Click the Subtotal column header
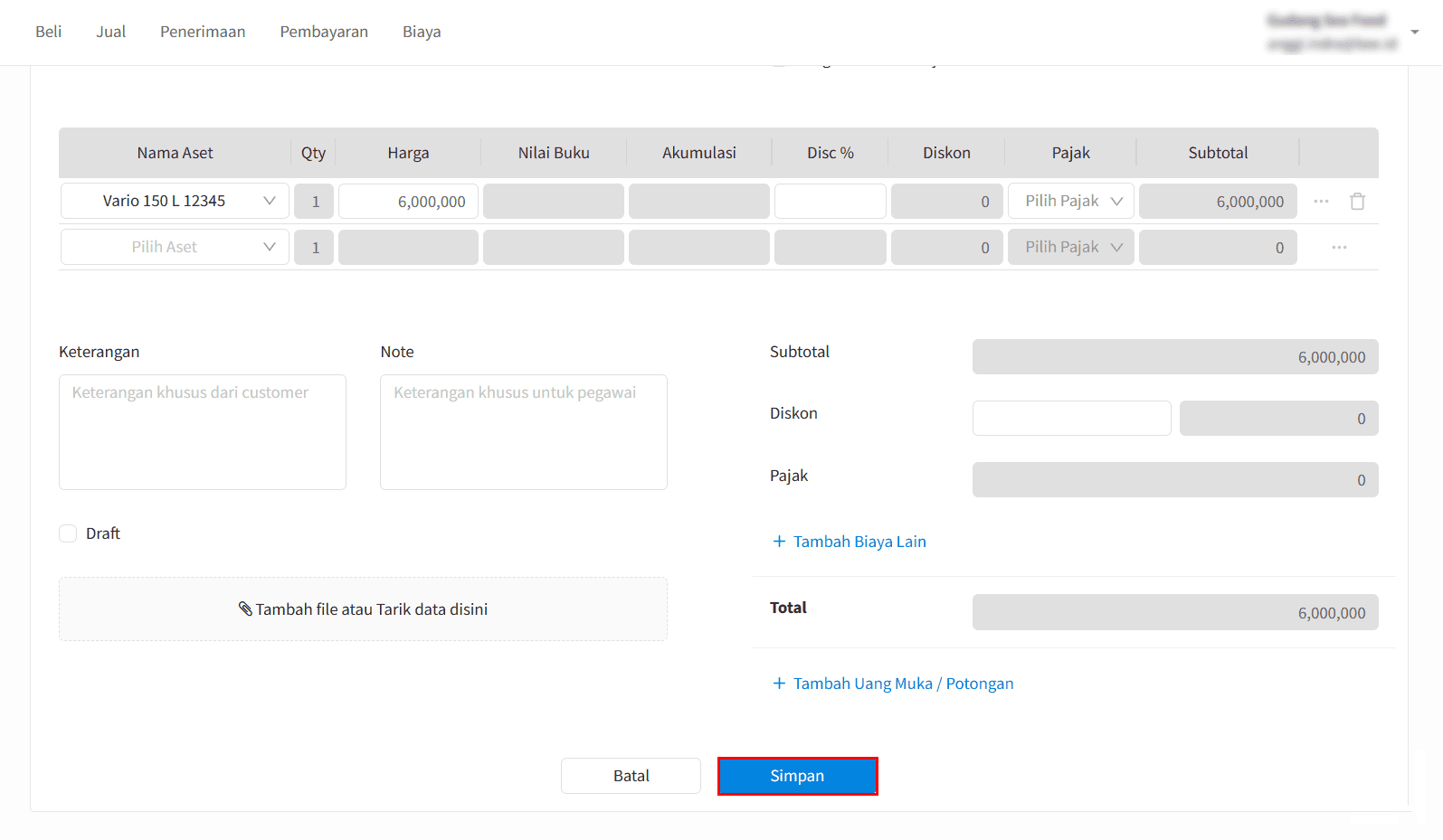The image size is (1443, 840). click(x=1218, y=153)
